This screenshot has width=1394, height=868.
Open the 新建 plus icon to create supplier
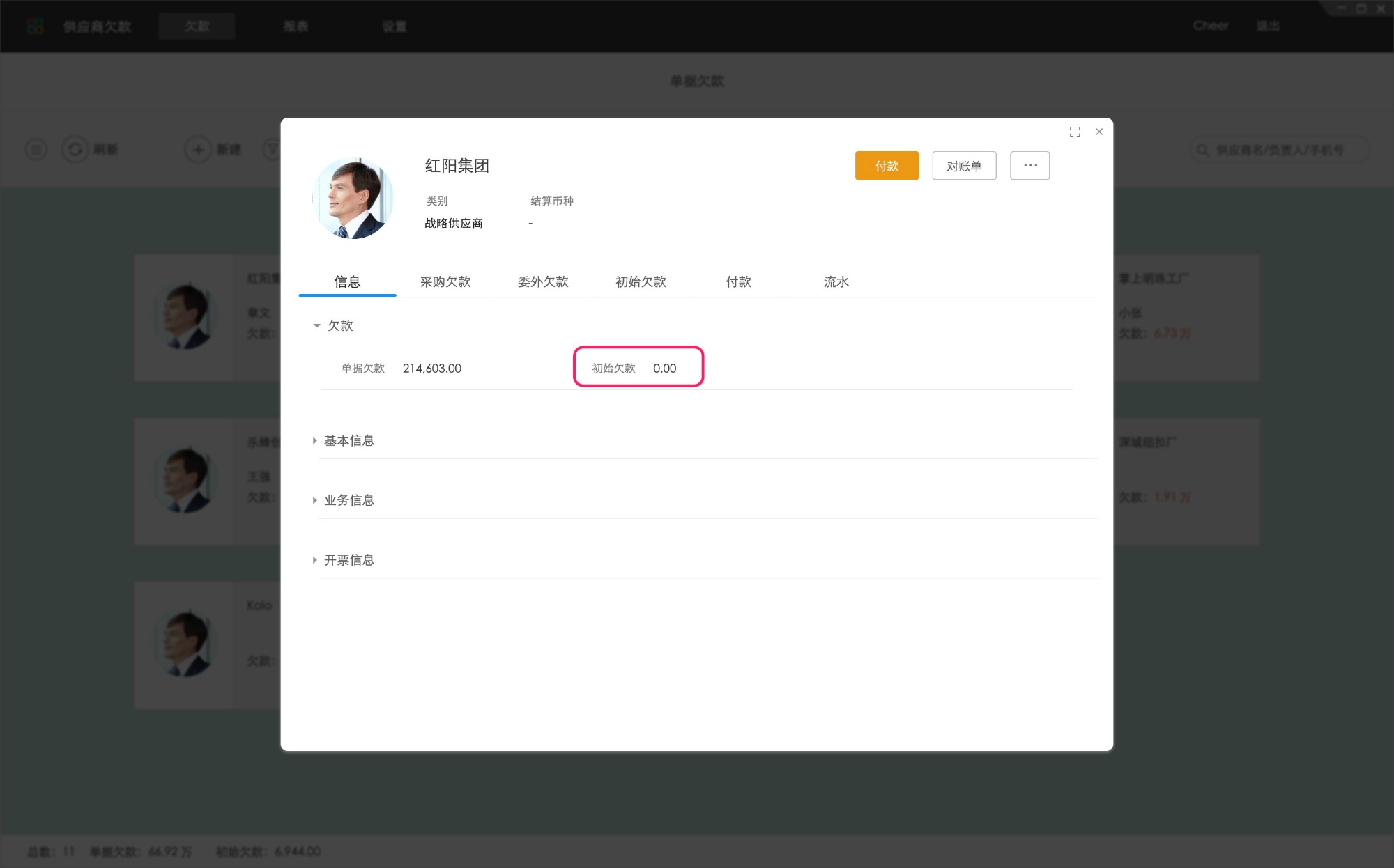pyautogui.click(x=197, y=150)
